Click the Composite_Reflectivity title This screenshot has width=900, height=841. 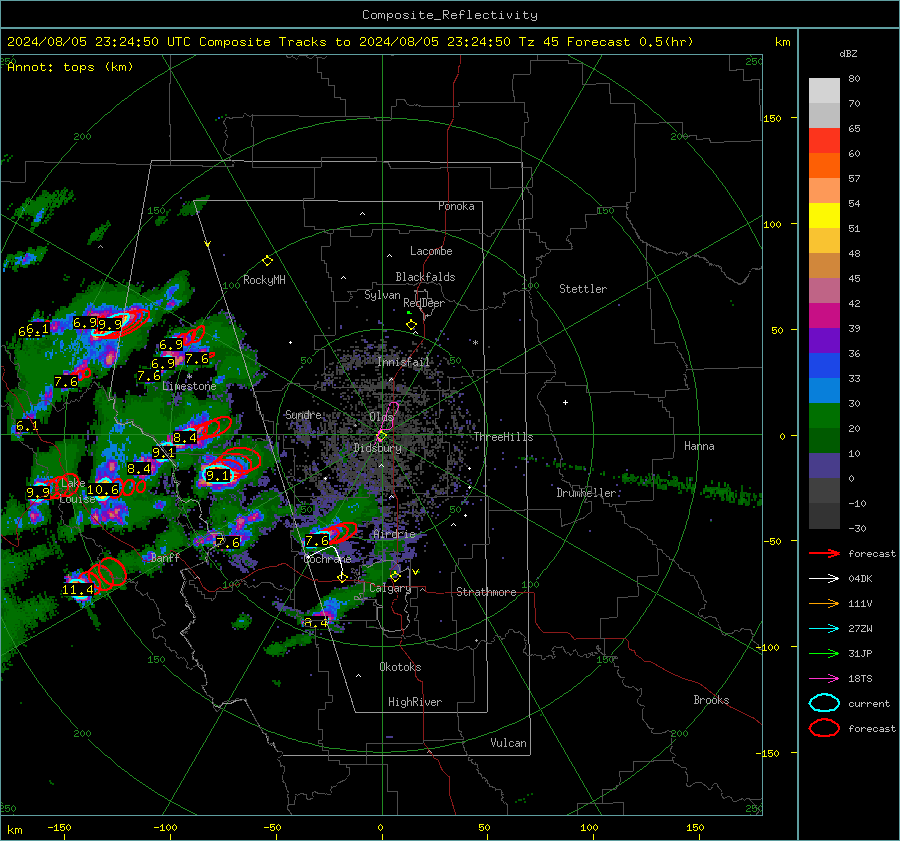click(450, 15)
